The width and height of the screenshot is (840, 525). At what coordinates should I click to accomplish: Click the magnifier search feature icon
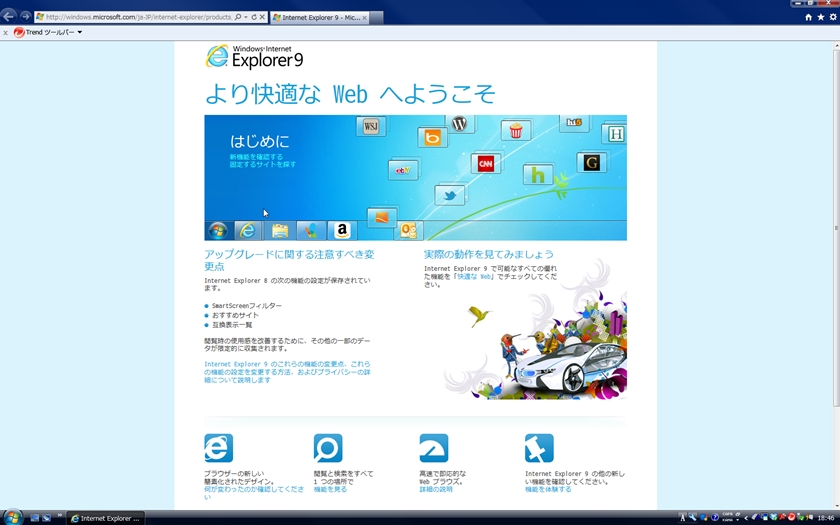point(327,448)
